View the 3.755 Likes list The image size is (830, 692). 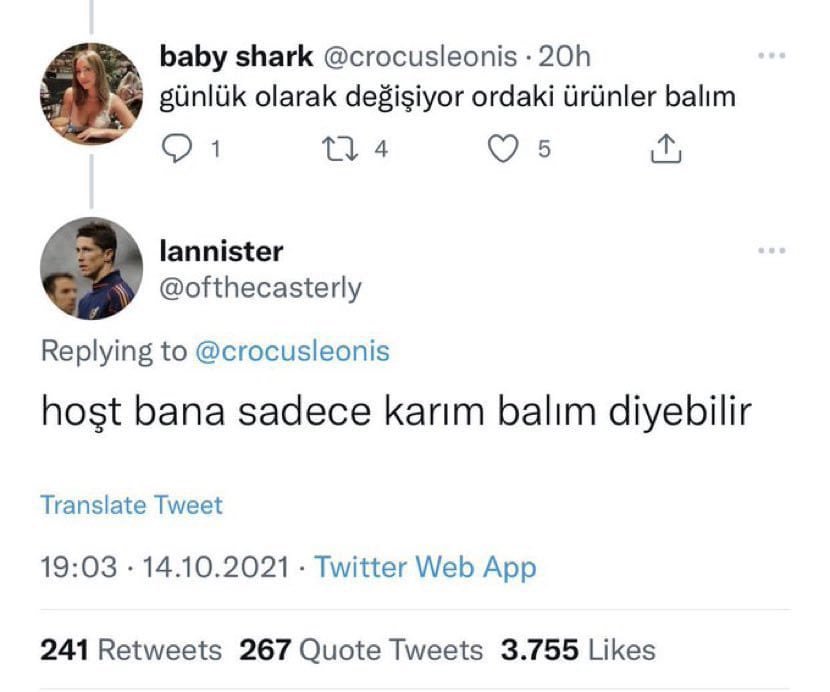pos(578,650)
